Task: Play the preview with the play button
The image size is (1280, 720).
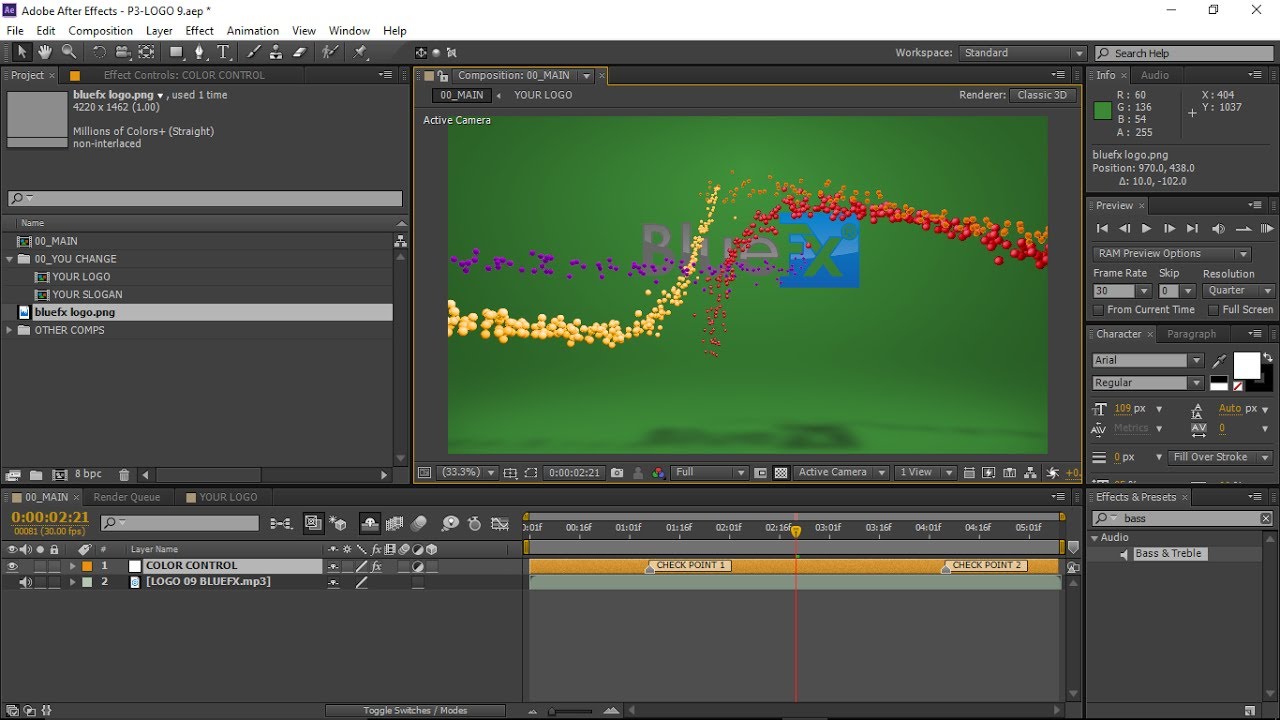Action: click(1147, 229)
